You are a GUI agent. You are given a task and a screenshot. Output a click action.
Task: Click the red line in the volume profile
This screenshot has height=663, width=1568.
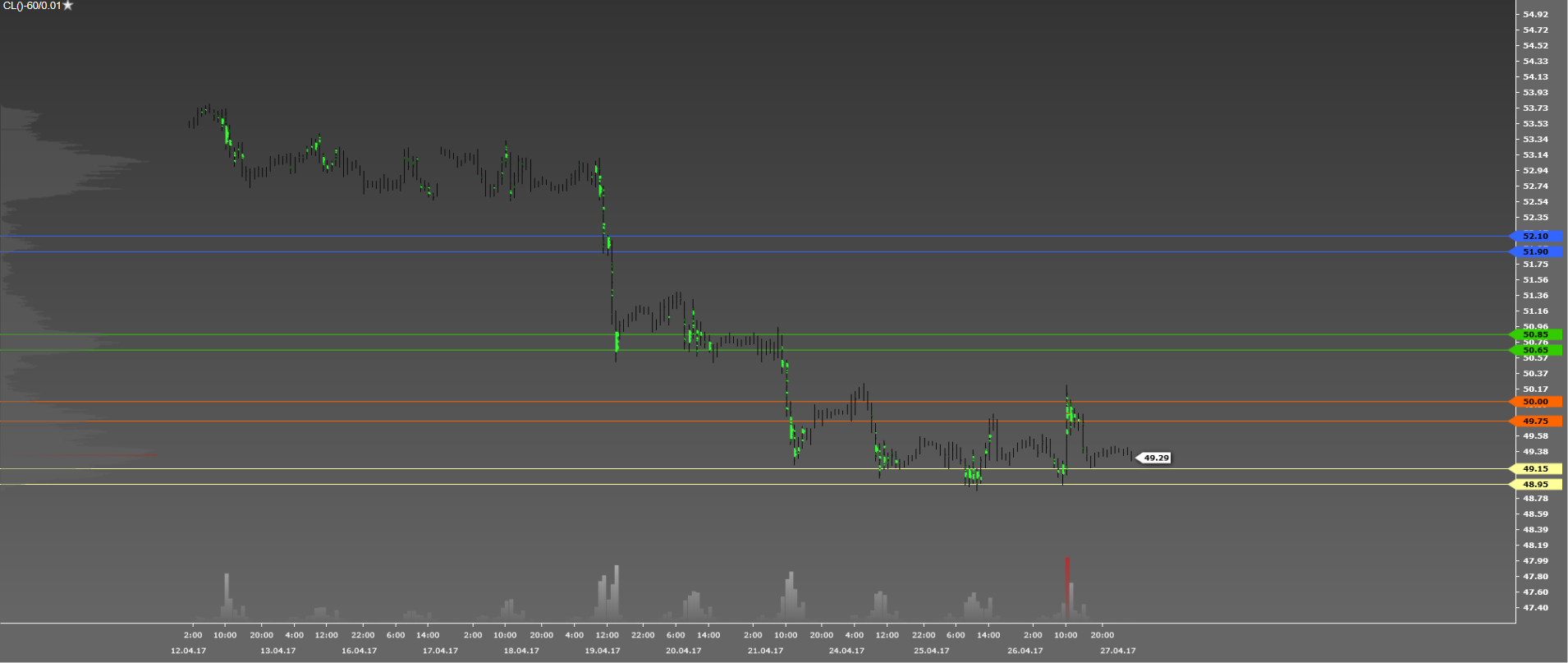point(107,455)
